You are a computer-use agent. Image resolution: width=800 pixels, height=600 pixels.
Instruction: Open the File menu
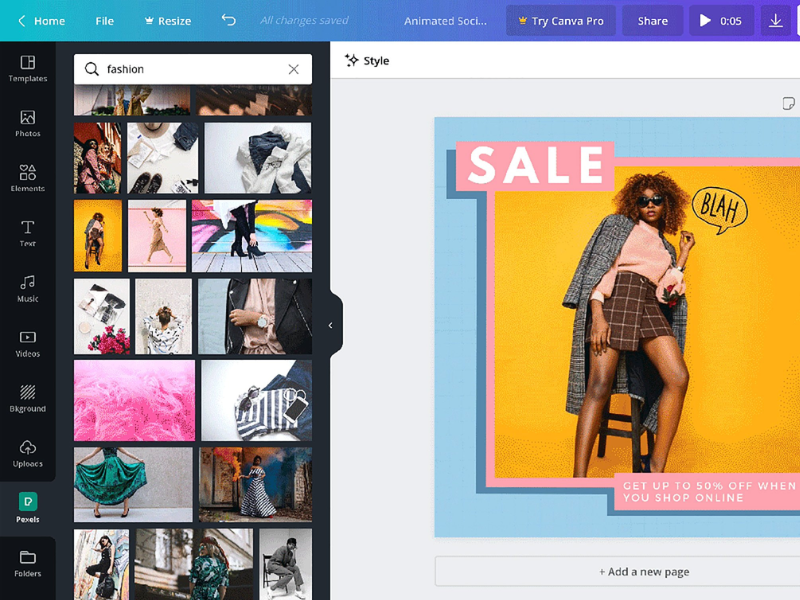[104, 21]
